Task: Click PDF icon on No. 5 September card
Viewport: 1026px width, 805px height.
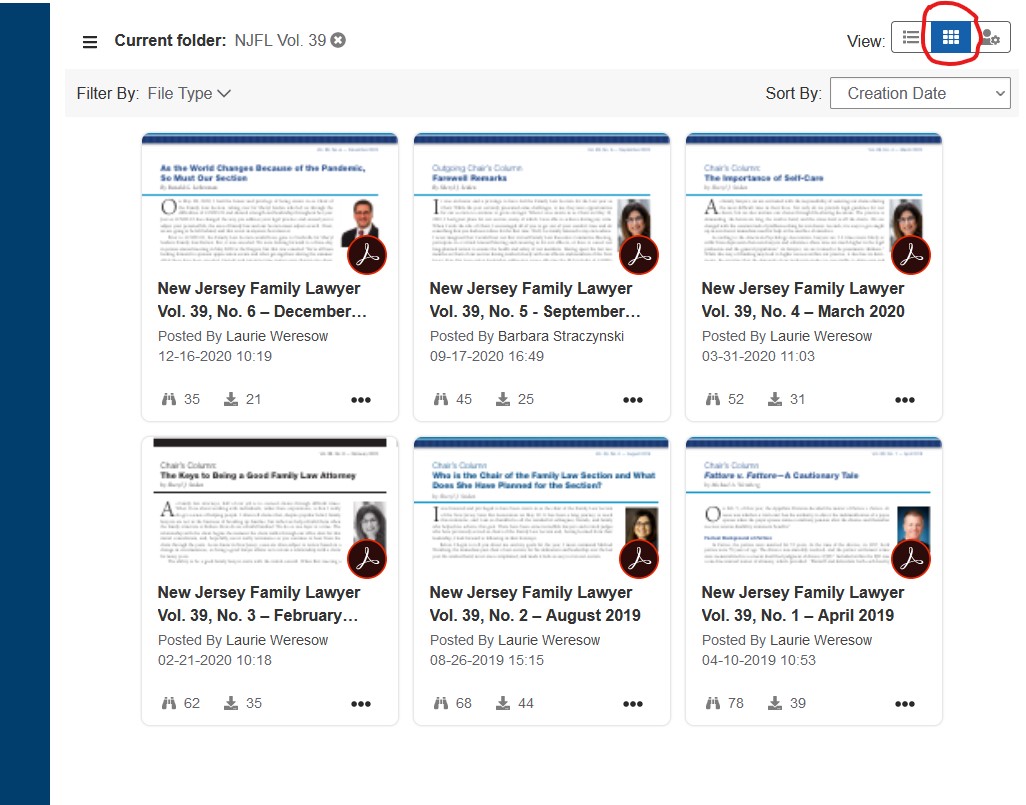Action: tap(639, 255)
